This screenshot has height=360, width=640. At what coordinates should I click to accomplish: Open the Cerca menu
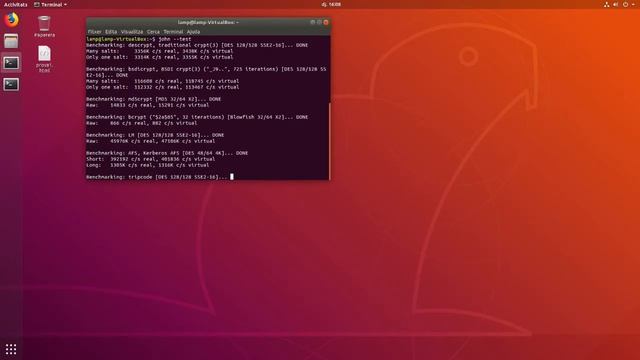(153, 31)
